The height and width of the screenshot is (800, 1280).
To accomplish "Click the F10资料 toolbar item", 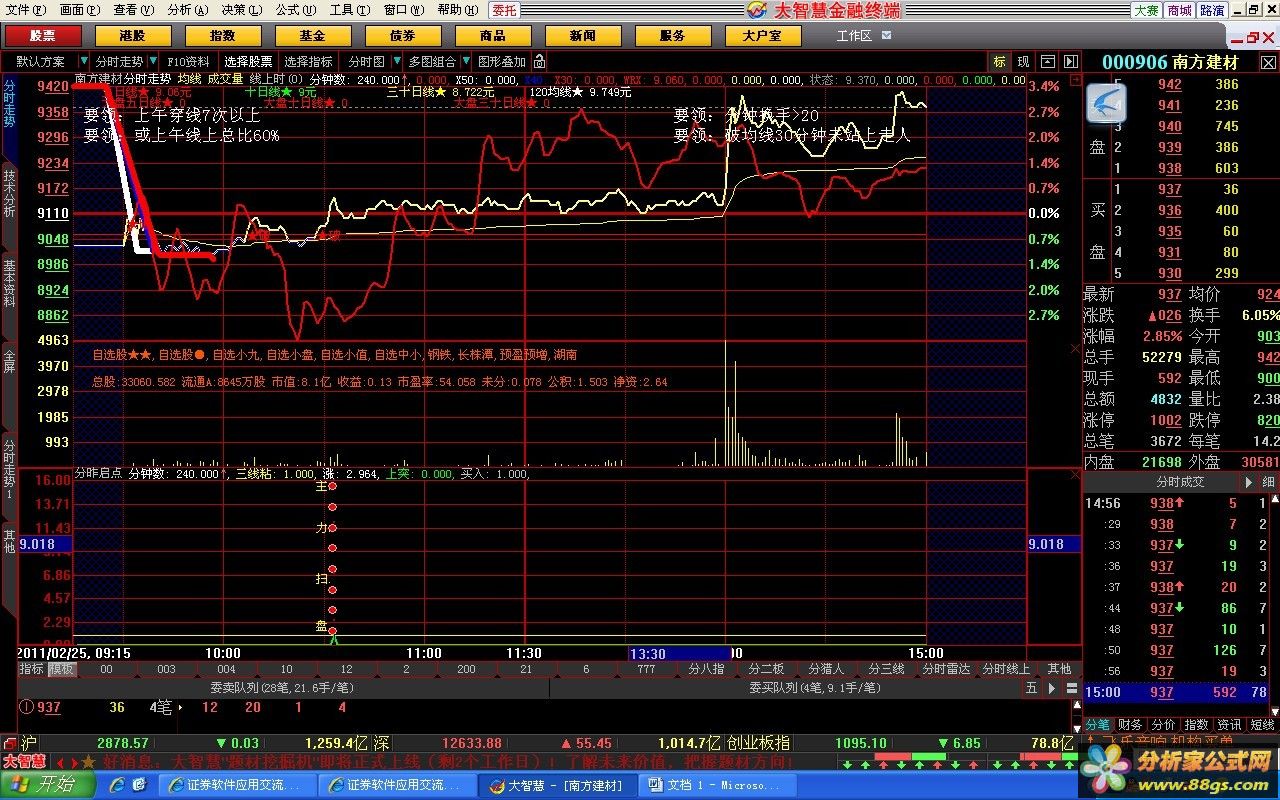I will pos(189,61).
